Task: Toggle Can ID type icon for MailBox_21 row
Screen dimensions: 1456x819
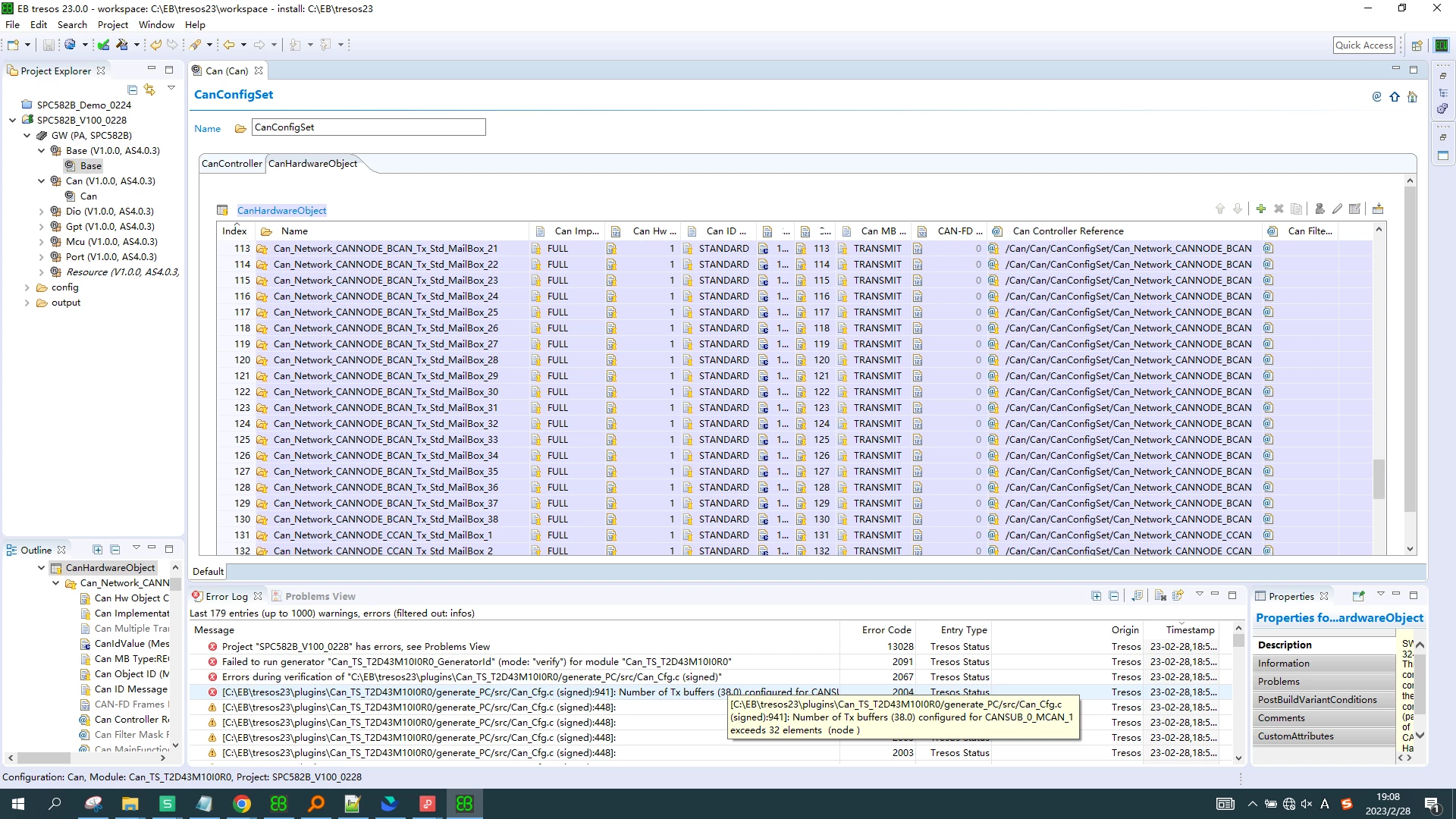Action: point(689,249)
